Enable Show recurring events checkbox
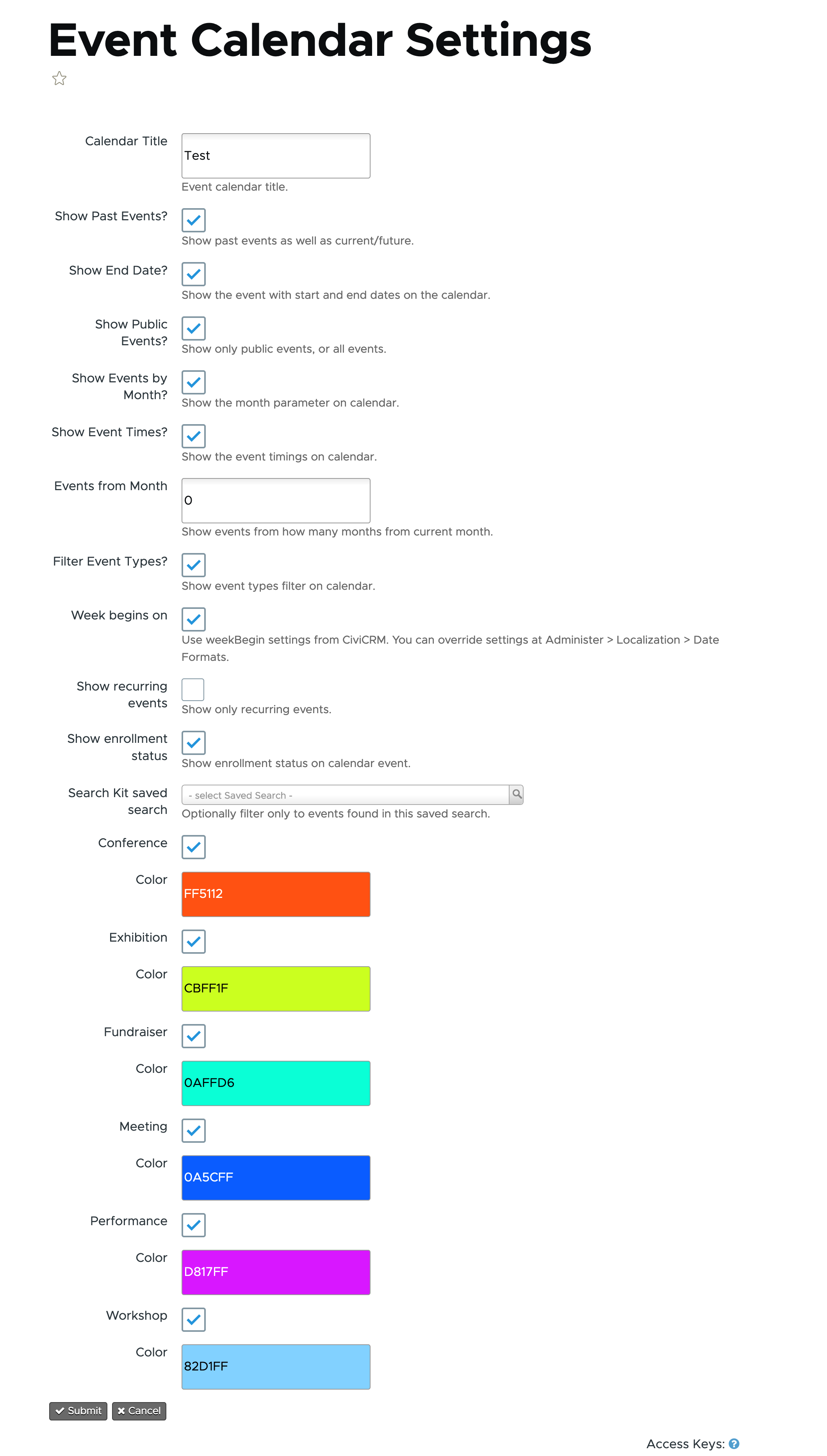 pyautogui.click(x=193, y=689)
